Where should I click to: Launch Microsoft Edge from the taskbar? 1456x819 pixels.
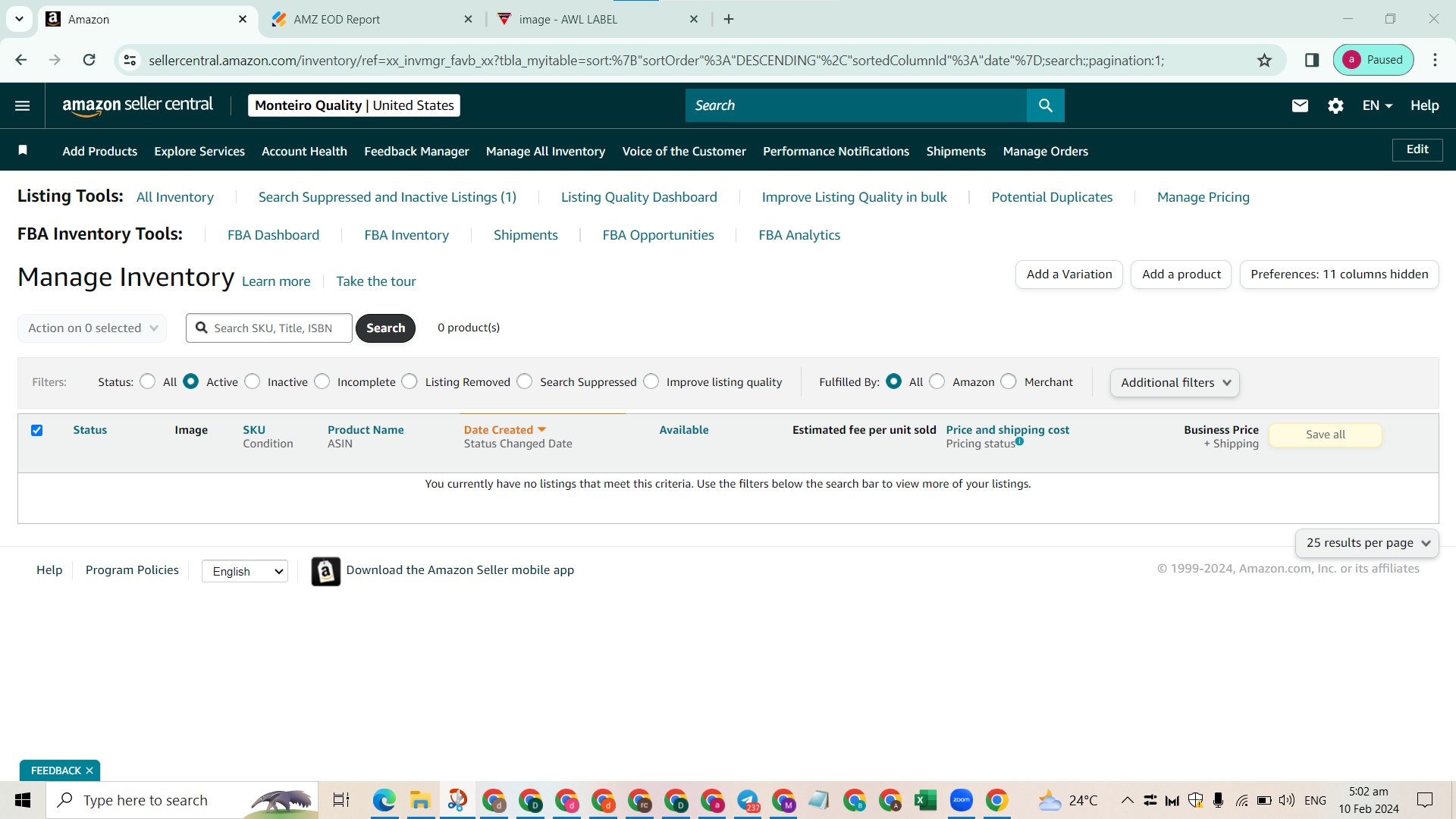[x=384, y=800]
